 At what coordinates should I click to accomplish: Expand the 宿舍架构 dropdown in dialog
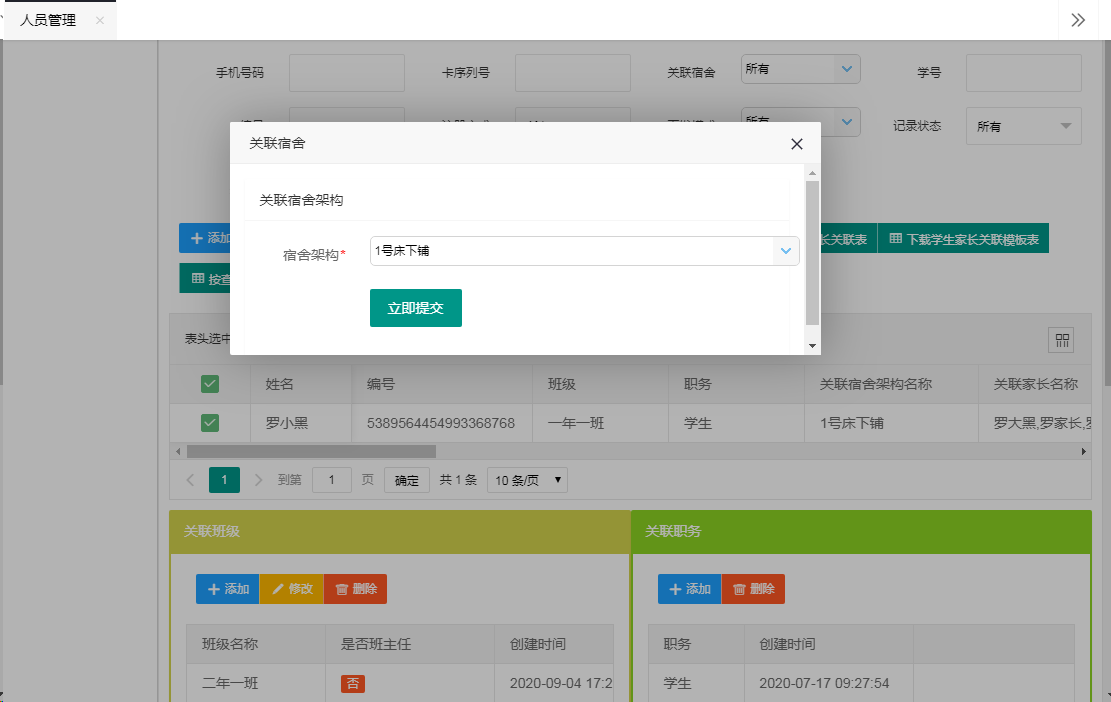786,251
